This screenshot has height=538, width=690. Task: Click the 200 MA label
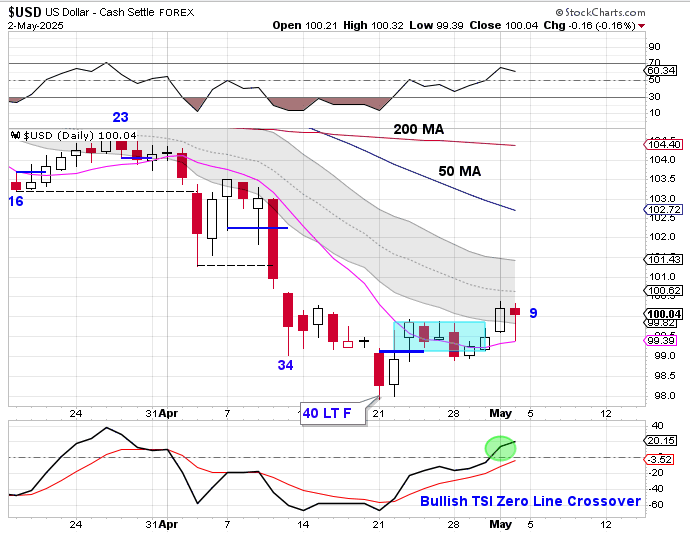418,129
